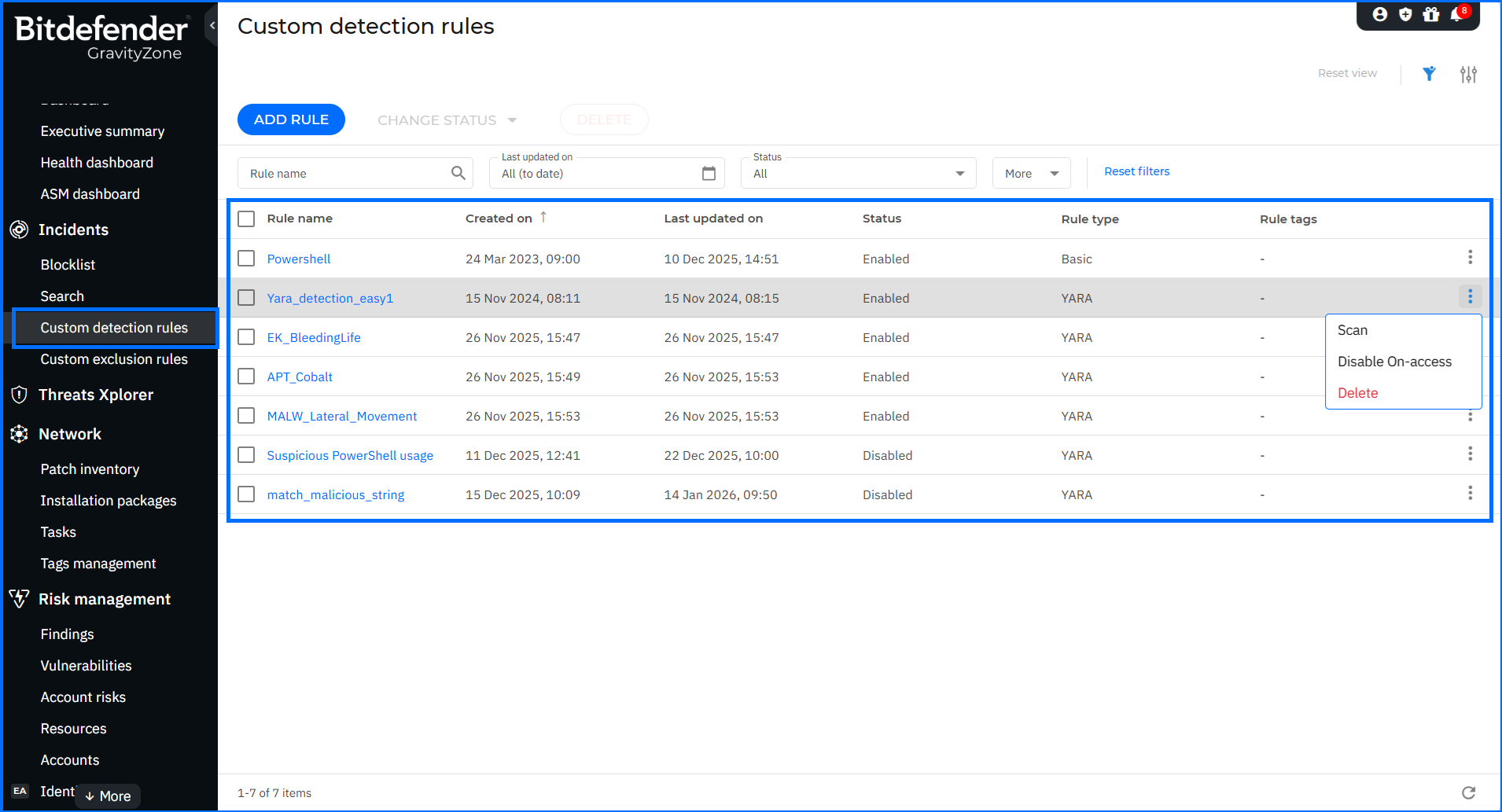
Task: Click the search magnifier in Rule name field
Action: pyautogui.click(x=458, y=173)
